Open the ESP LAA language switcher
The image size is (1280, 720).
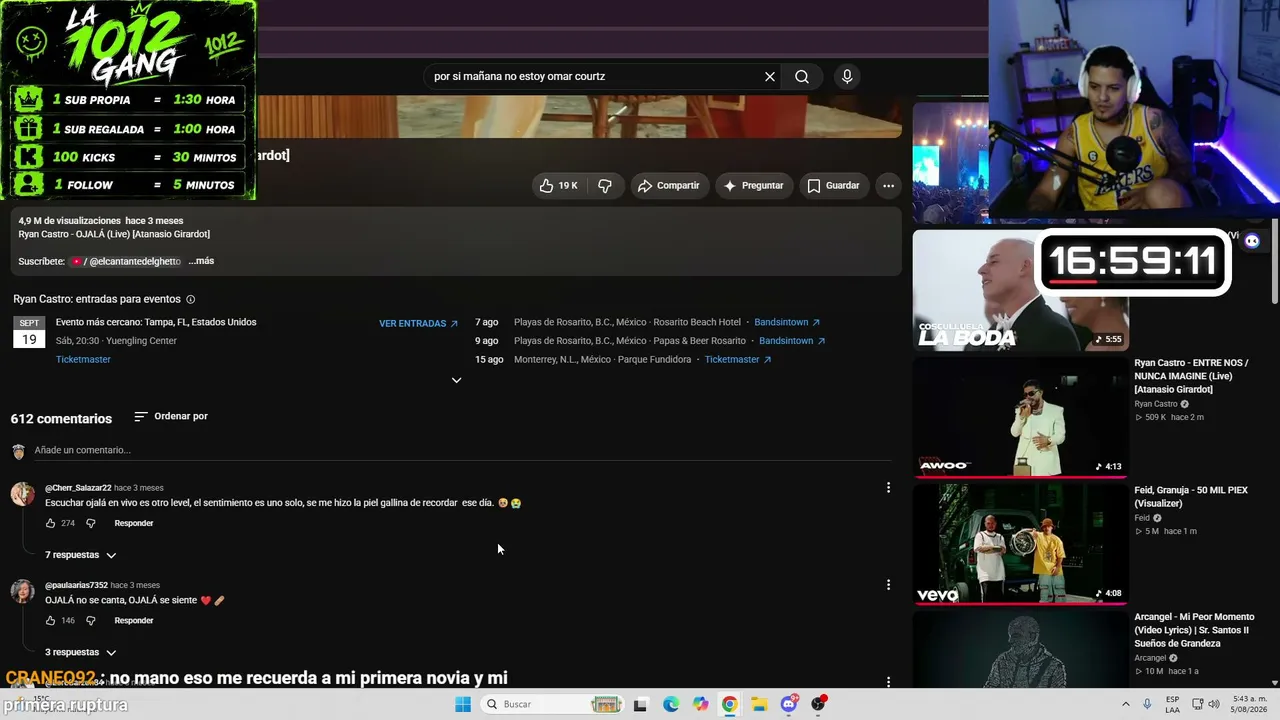click(1172, 704)
